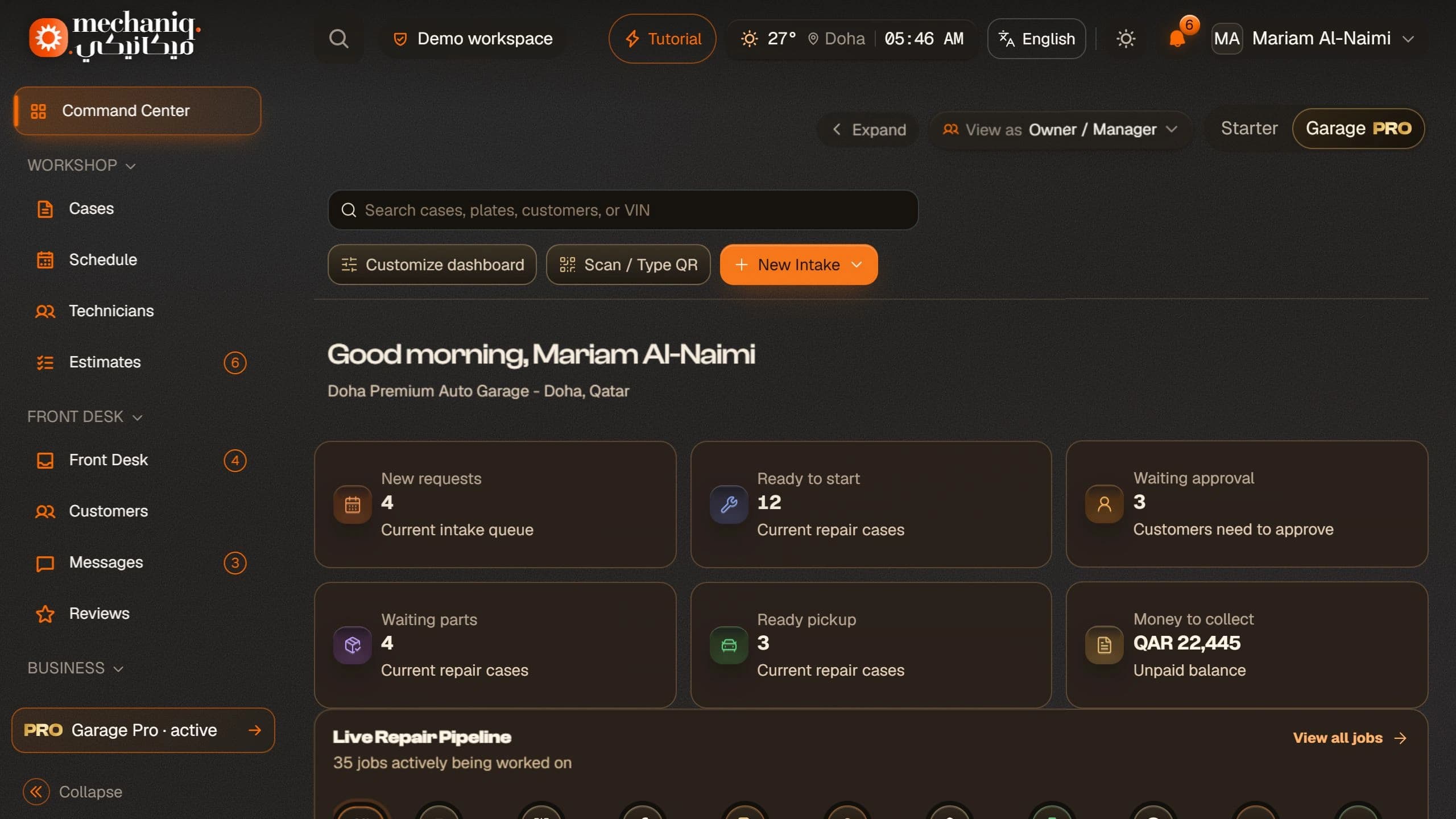Open Mariam Al-Naimi user menu
The height and width of the screenshot is (819, 1456).
[1313, 39]
